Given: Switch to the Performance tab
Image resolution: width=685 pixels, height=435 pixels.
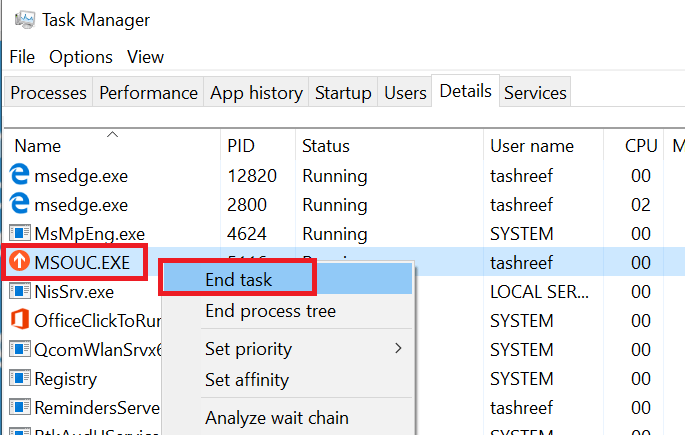Looking at the screenshot, I should coord(148,92).
